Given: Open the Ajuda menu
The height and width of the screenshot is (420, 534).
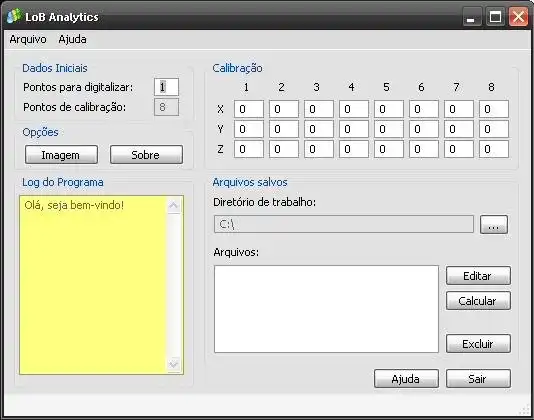Looking at the screenshot, I should [x=72, y=40].
